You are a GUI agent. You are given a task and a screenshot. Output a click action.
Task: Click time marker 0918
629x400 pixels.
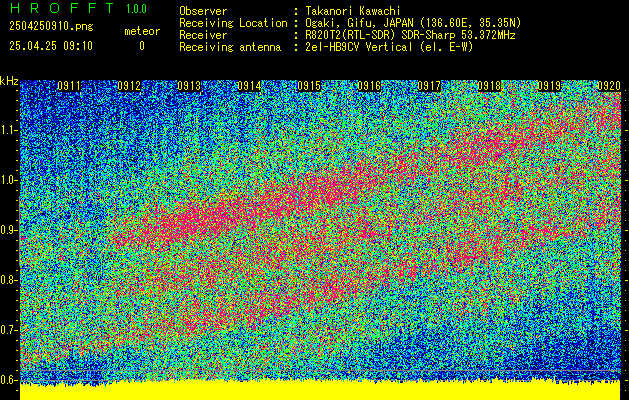click(x=489, y=86)
